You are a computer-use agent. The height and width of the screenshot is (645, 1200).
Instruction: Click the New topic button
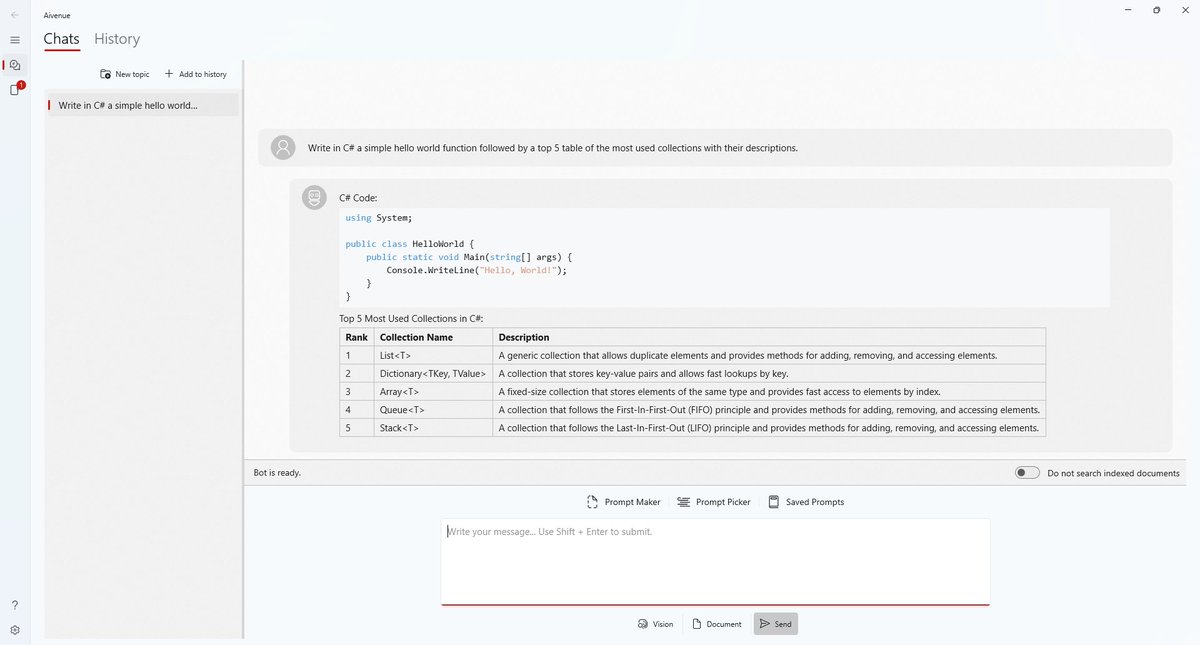pos(125,74)
